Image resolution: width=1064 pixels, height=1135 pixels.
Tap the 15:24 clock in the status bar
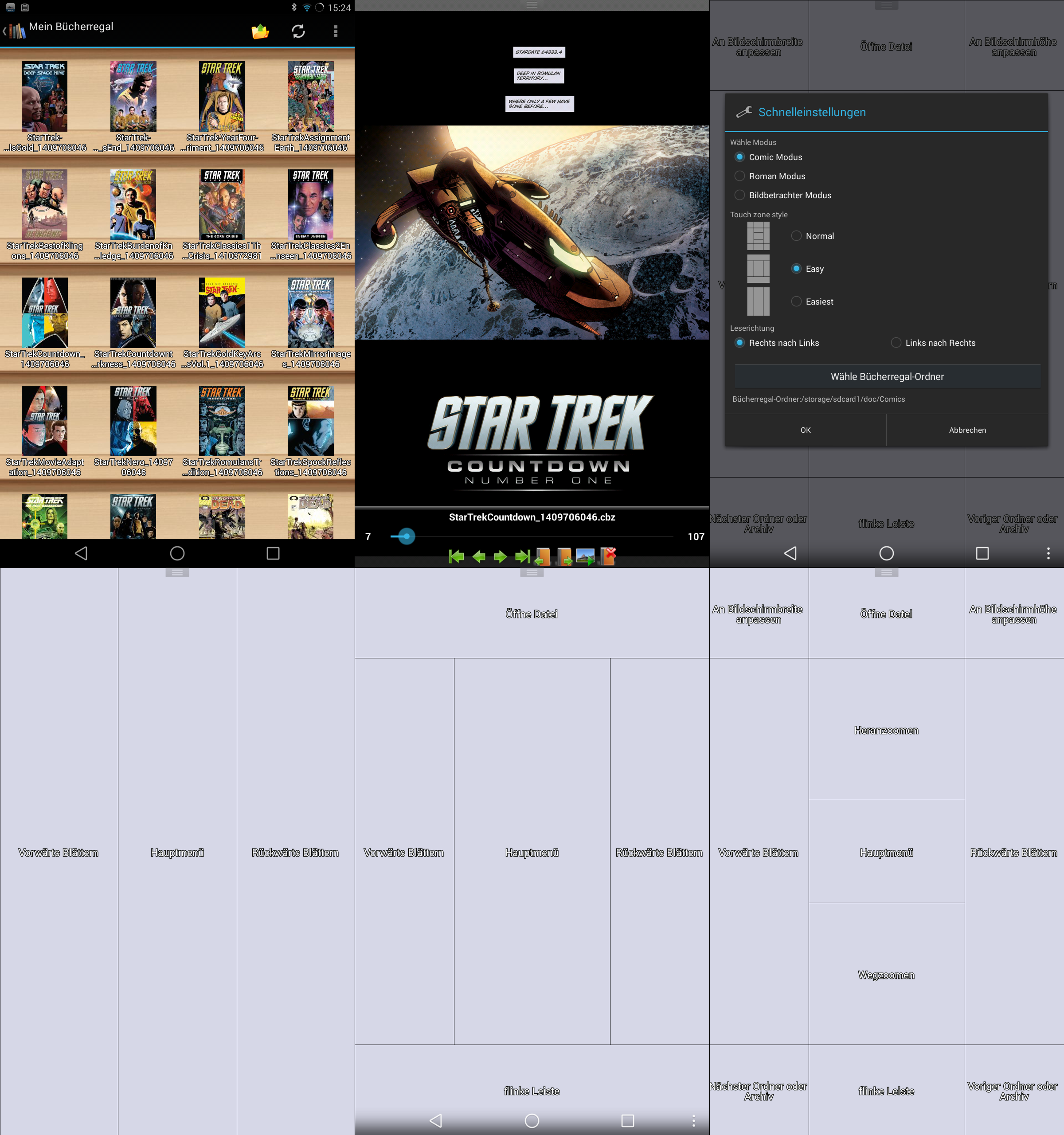pyautogui.click(x=339, y=8)
